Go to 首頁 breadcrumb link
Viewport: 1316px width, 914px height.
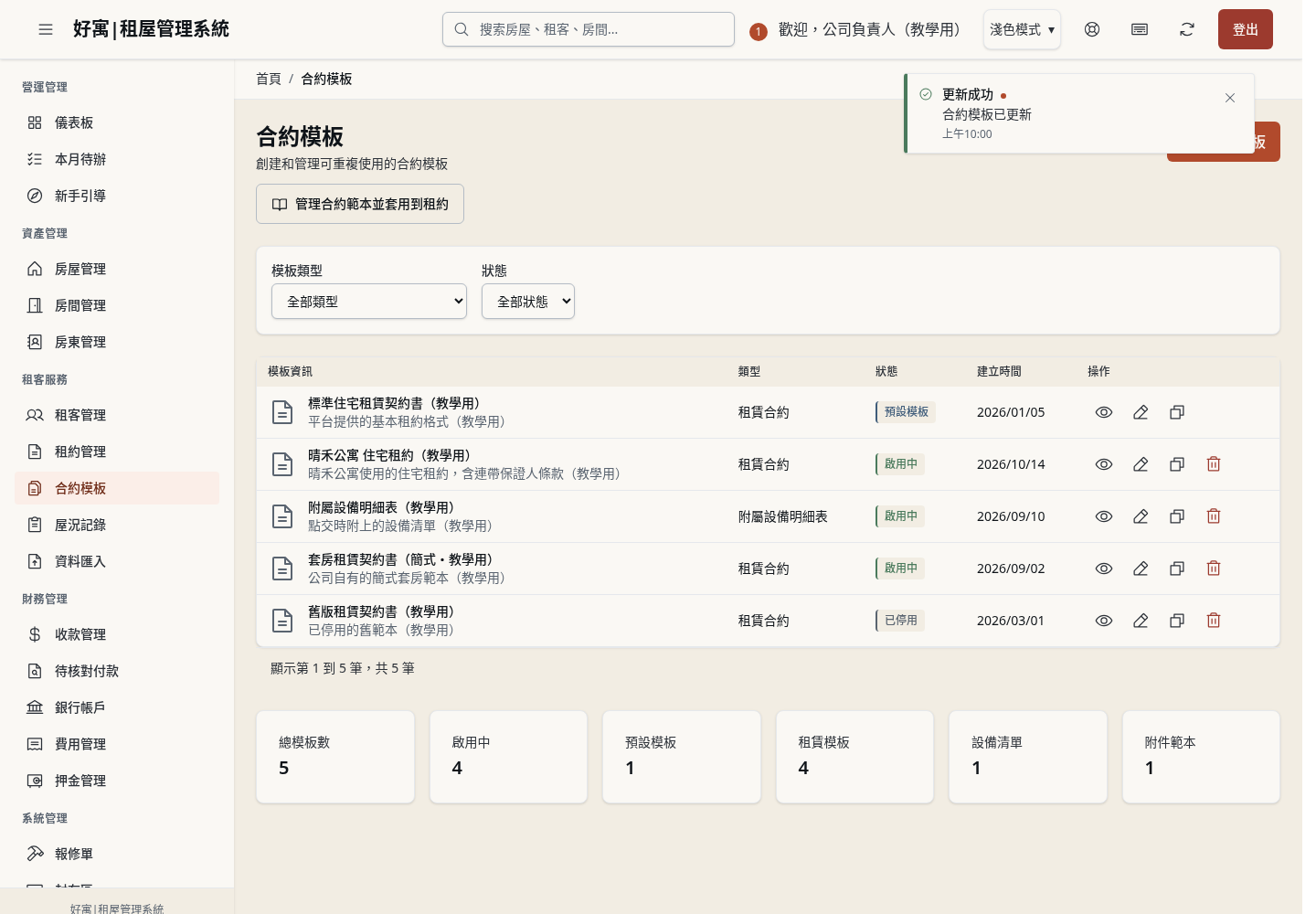(x=269, y=79)
